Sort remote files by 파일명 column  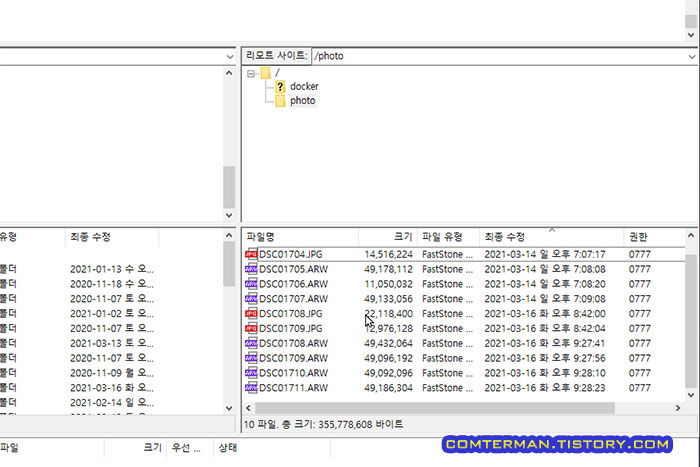tap(300, 237)
